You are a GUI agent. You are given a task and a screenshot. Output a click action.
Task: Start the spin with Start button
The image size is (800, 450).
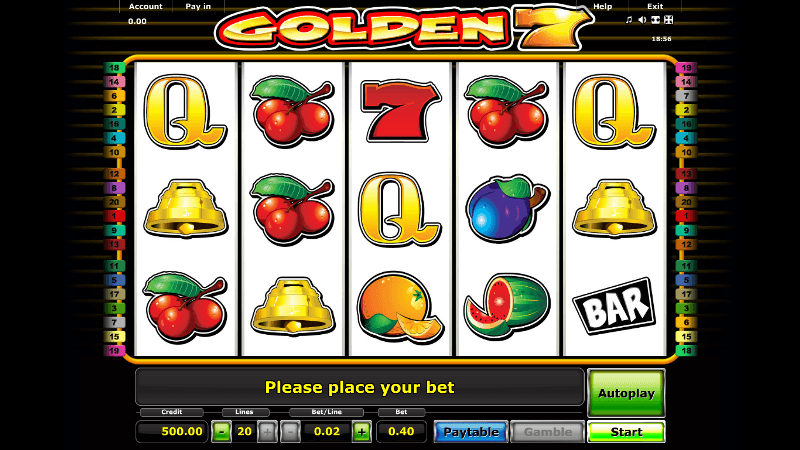pyautogui.click(x=626, y=432)
